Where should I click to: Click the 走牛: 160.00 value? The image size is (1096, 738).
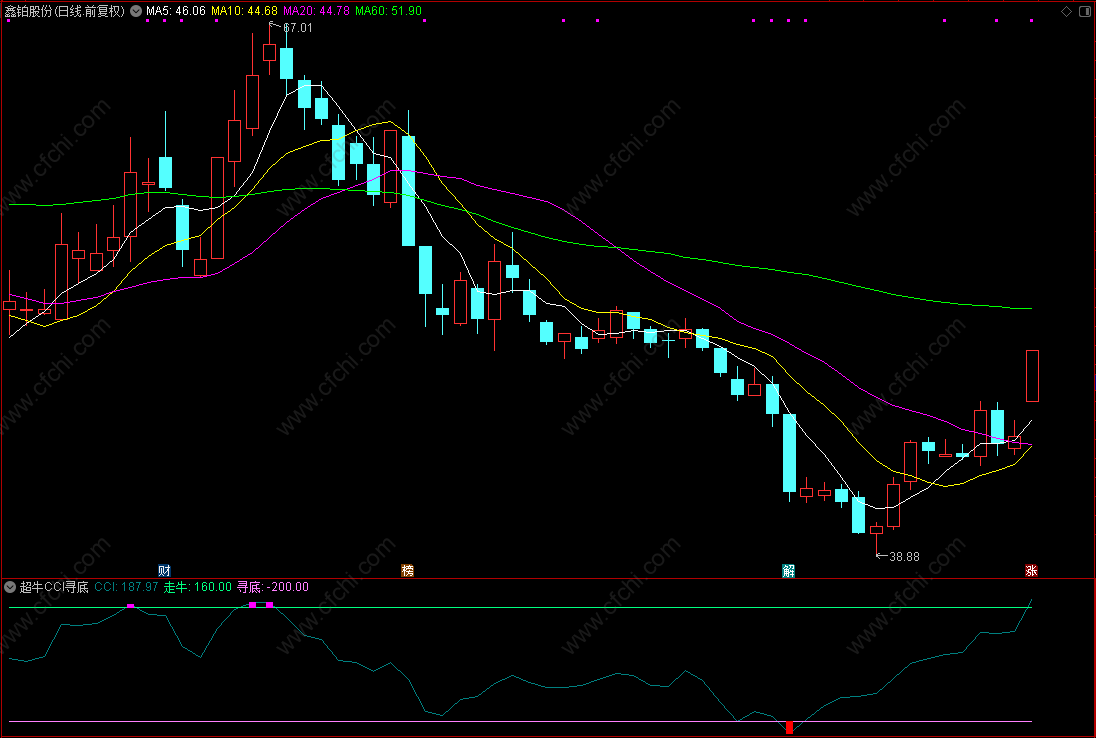pyautogui.click(x=198, y=587)
